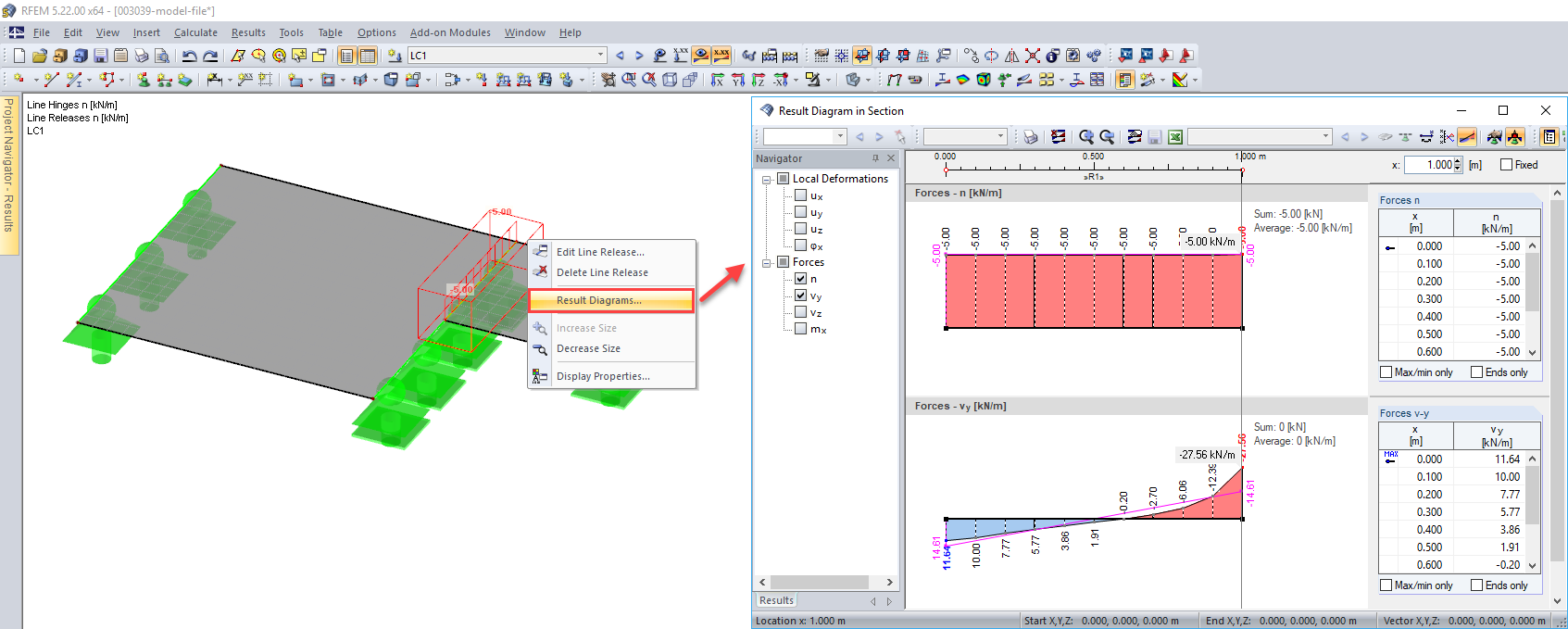Select Result Diagrams... in context menu
Image resolution: width=1568 pixels, height=629 pixels.
[611, 300]
